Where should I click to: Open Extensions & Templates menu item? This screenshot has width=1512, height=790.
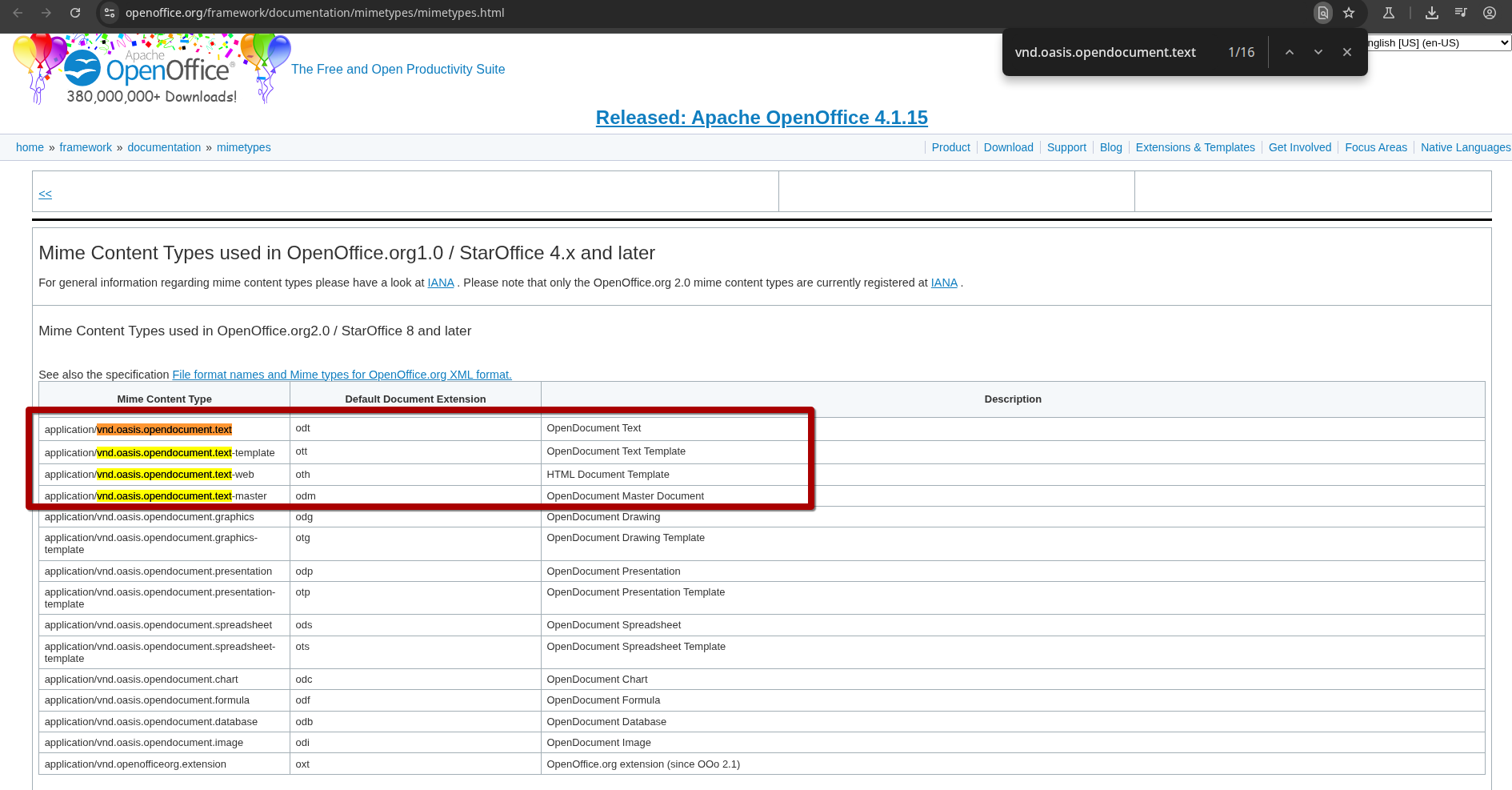(x=1194, y=147)
